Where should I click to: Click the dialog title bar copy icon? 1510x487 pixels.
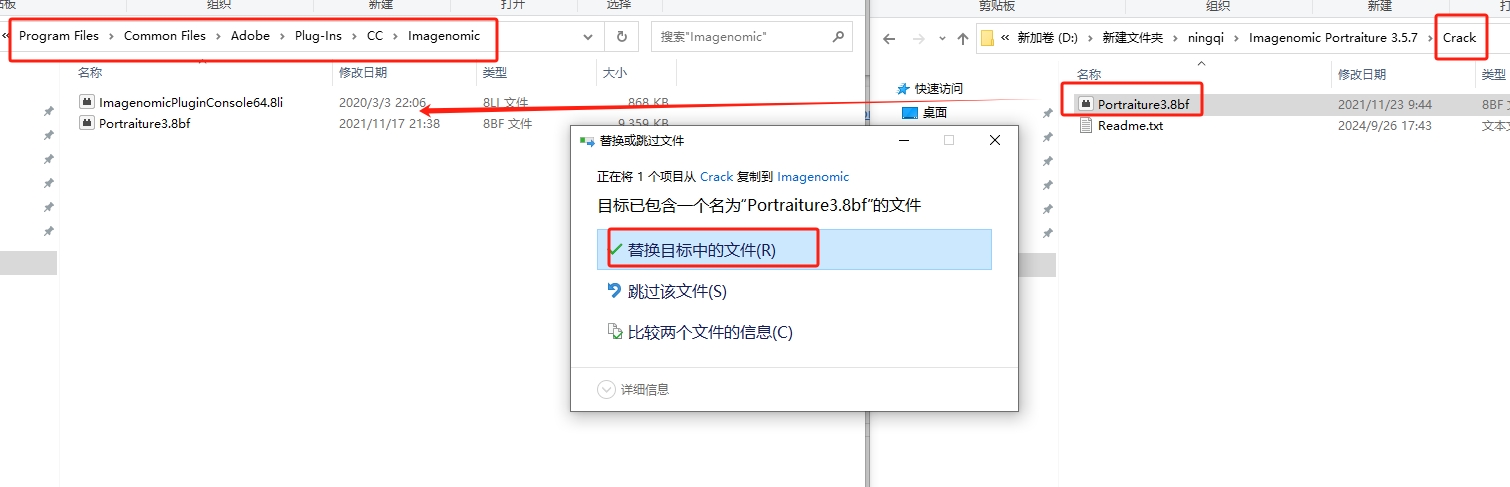click(x=587, y=141)
